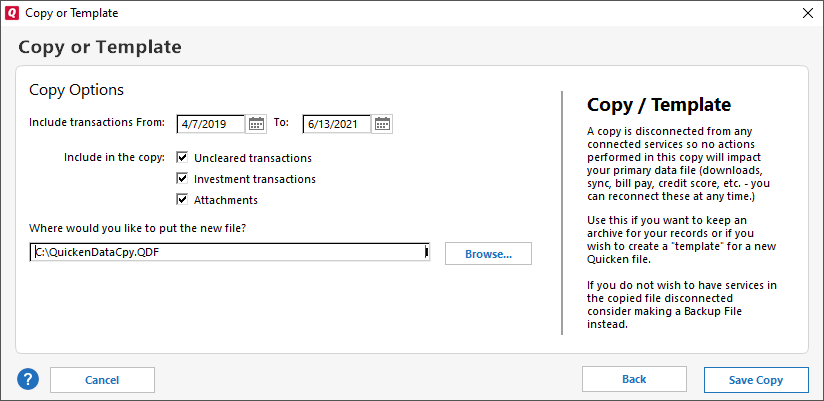The height and width of the screenshot is (401, 824).
Task: Close the Copy or Template dialog
Action: point(808,13)
